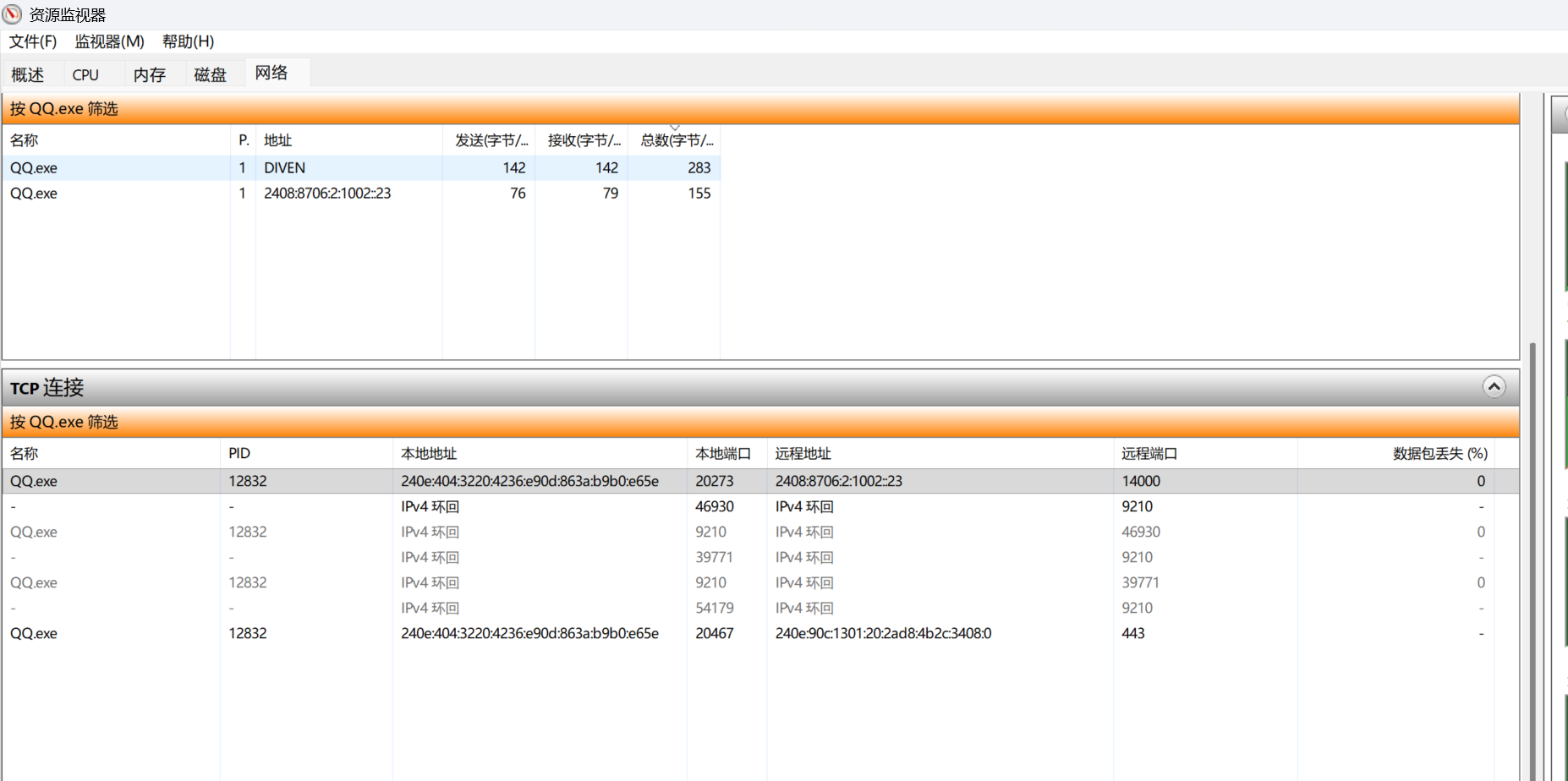Sort by 数据包丢失 (%) column header
The width and height of the screenshot is (1568, 781).
1439,454
